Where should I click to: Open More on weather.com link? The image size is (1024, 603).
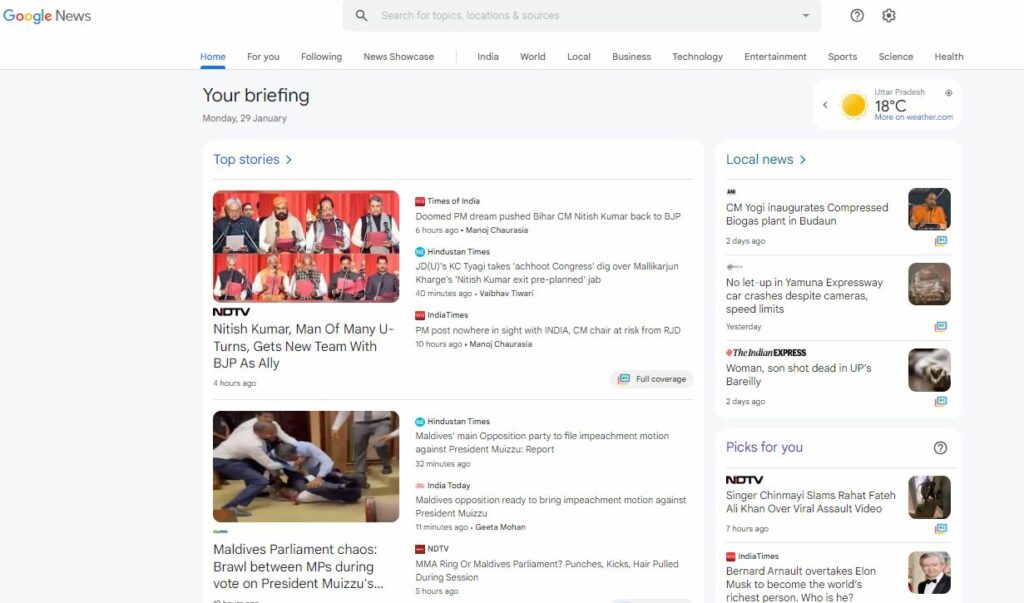(914, 117)
